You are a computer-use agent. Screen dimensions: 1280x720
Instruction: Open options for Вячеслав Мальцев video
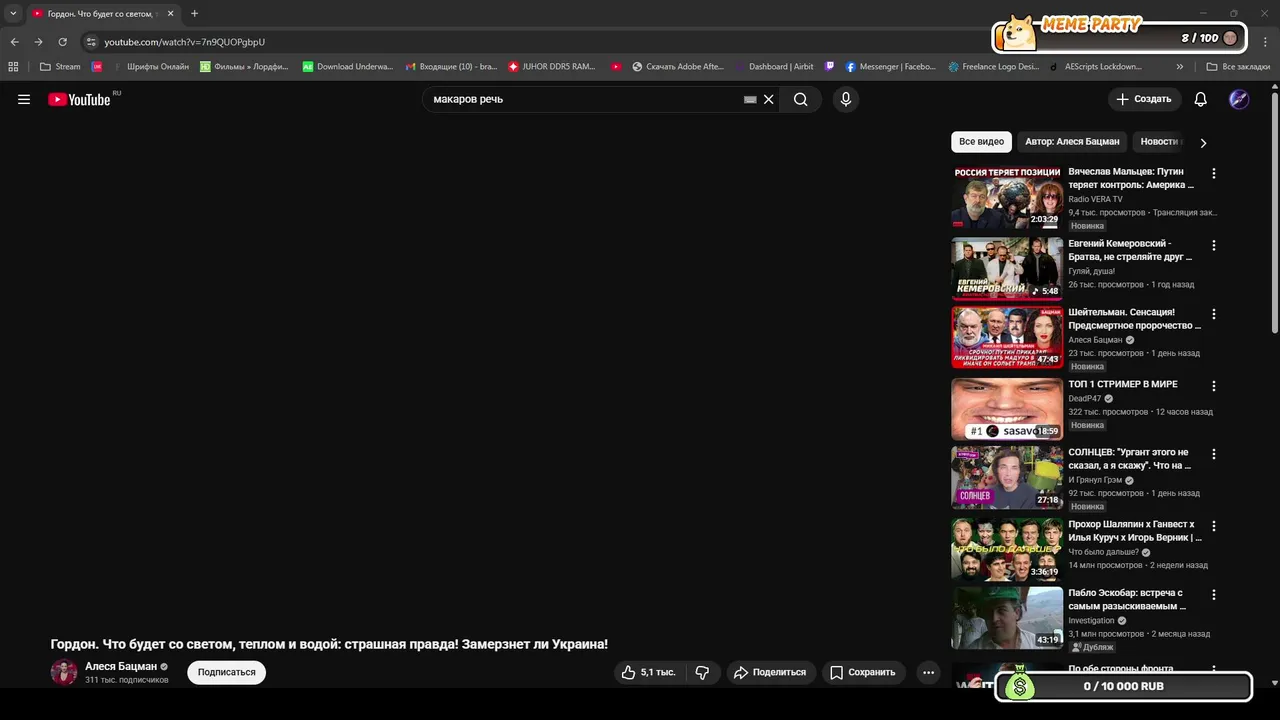[x=1214, y=173]
